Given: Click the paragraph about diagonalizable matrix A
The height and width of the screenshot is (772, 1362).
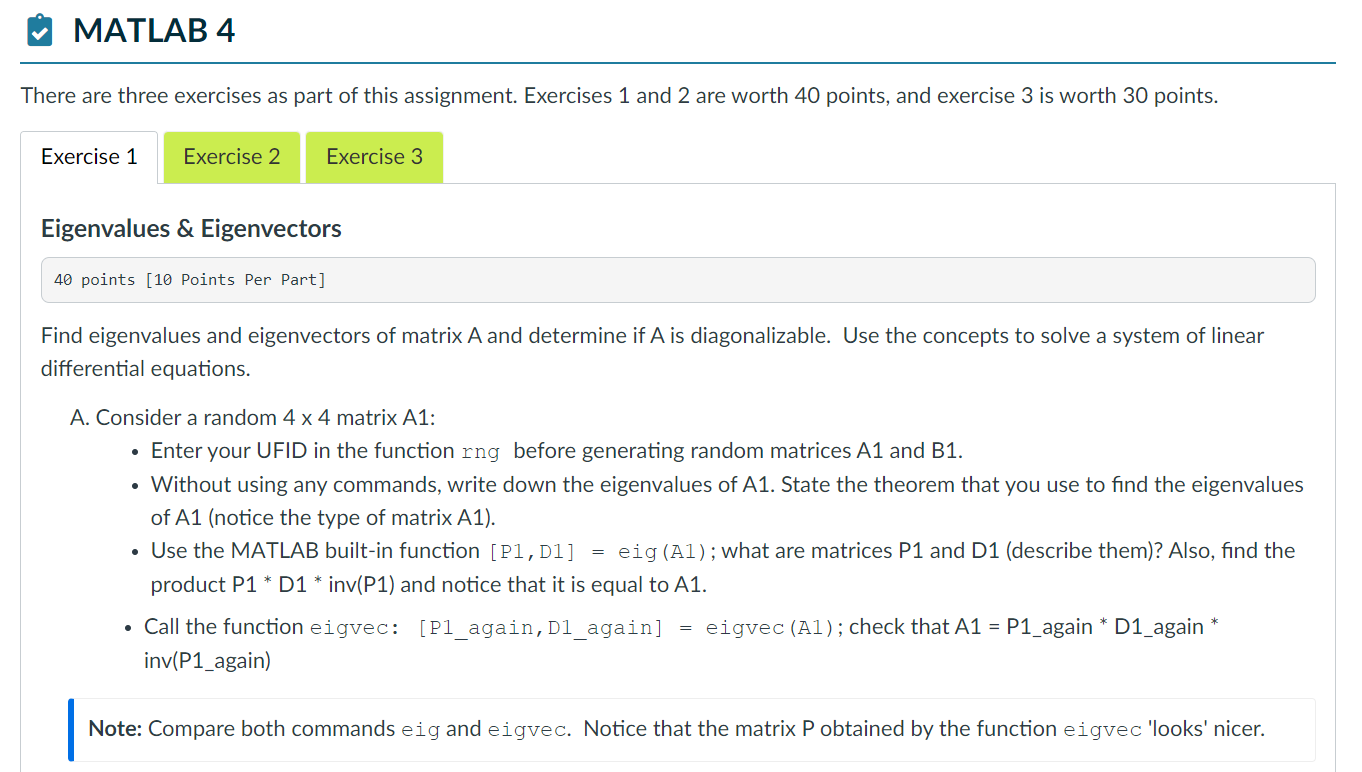Looking at the screenshot, I should (x=650, y=351).
